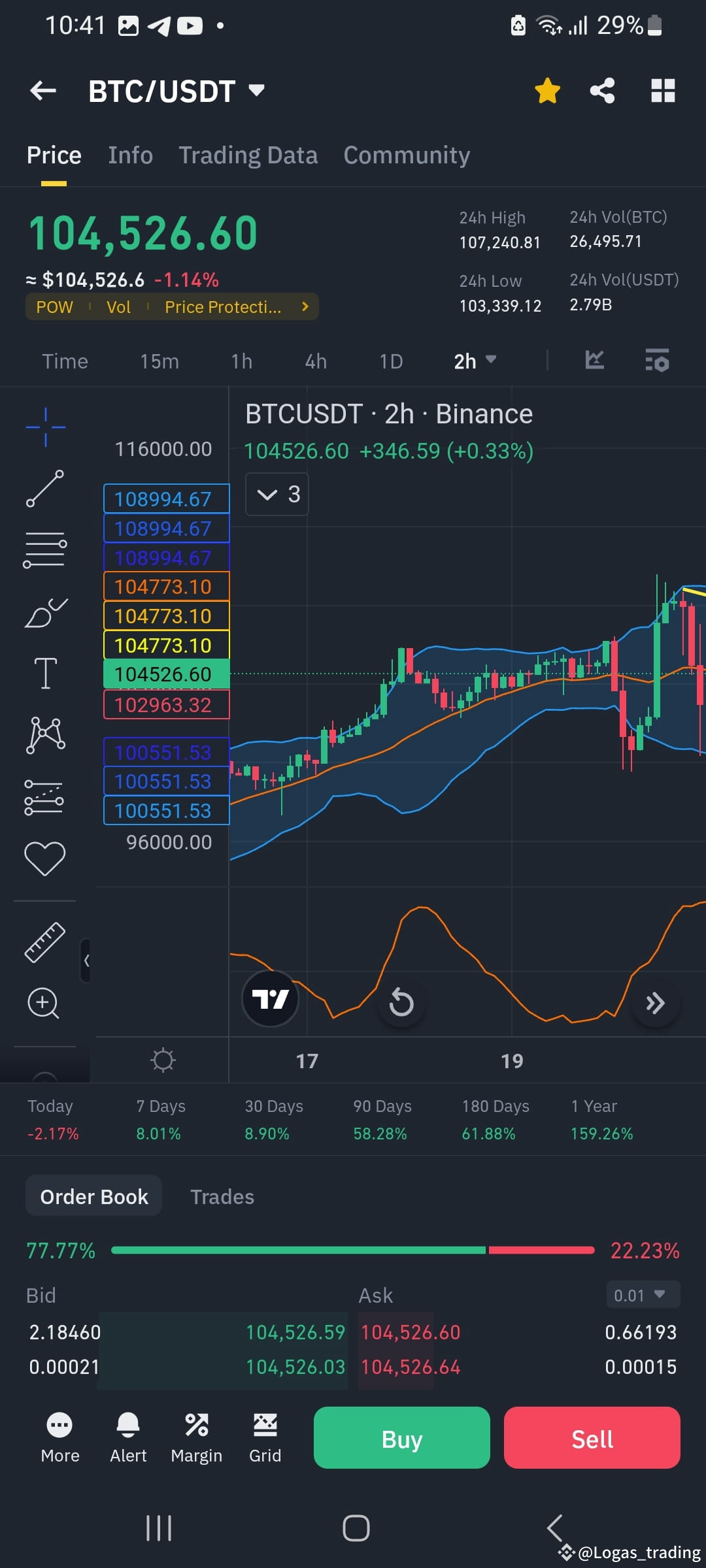706x1568 pixels.
Task: Tap the orange 104773.10 price label
Action: coord(167,587)
